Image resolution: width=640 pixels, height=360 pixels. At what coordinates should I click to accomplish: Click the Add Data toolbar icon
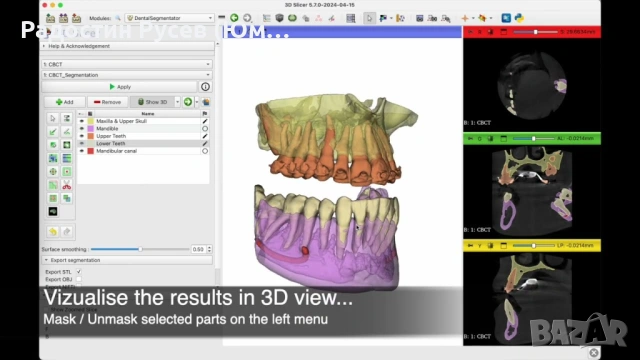pyautogui.click(x=50, y=18)
